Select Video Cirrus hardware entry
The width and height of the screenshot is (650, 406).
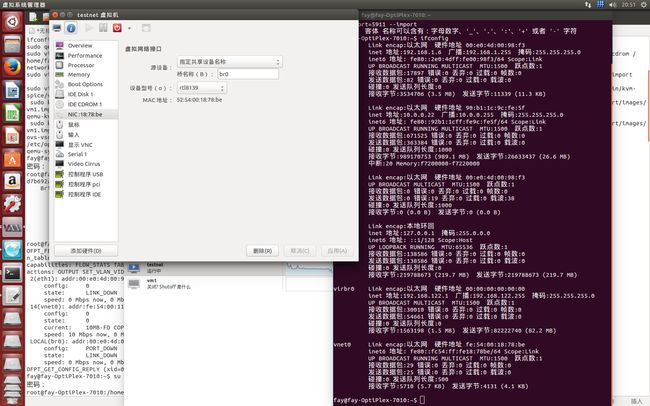point(86,164)
